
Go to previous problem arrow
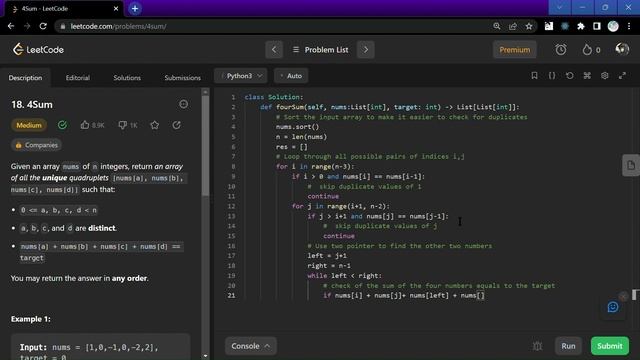274,50
